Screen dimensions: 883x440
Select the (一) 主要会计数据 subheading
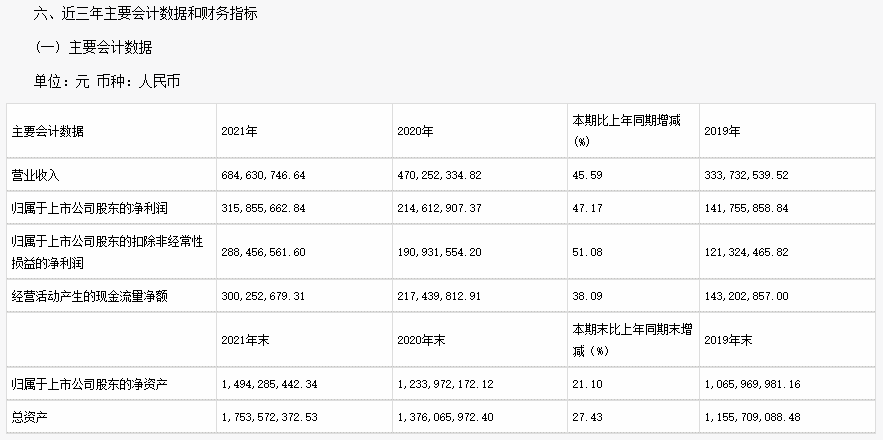pos(93,47)
